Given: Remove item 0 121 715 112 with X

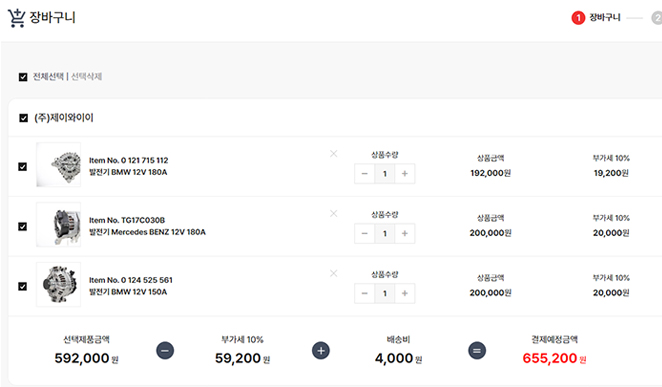Looking at the screenshot, I should tap(334, 154).
